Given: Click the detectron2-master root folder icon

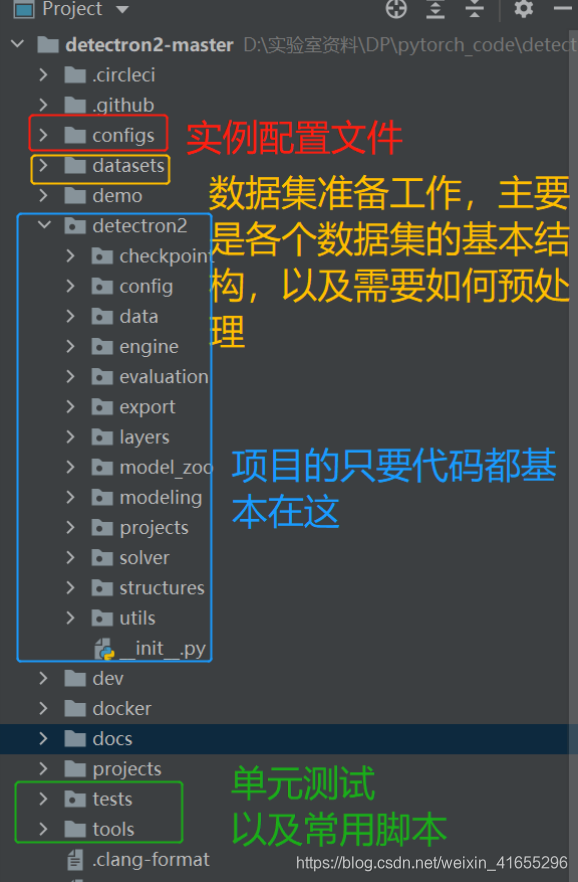Looking at the screenshot, I should click(48, 44).
